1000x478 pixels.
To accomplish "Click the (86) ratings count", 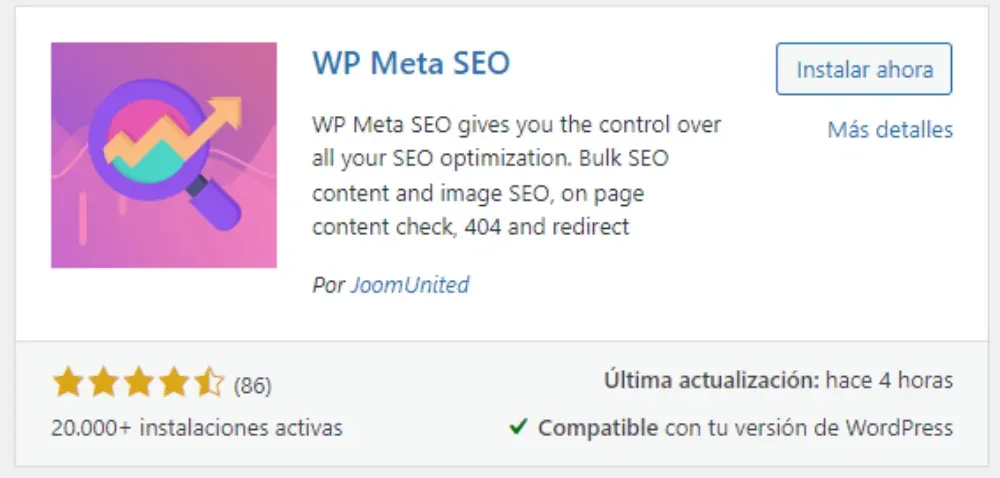I will [x=252, y=384].
